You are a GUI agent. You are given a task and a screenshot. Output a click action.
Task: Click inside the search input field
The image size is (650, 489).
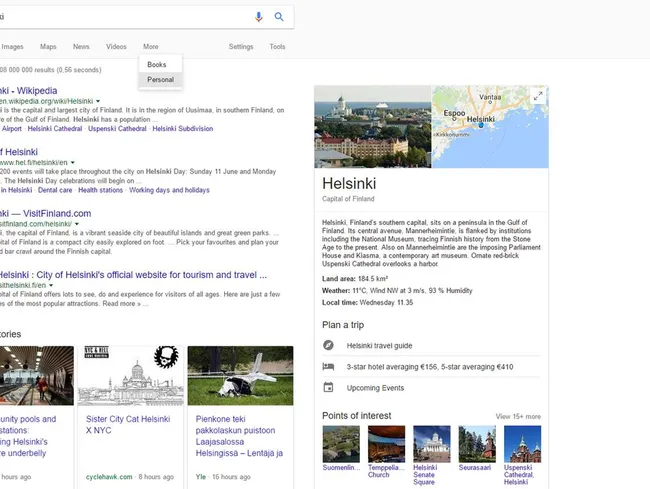124,17
